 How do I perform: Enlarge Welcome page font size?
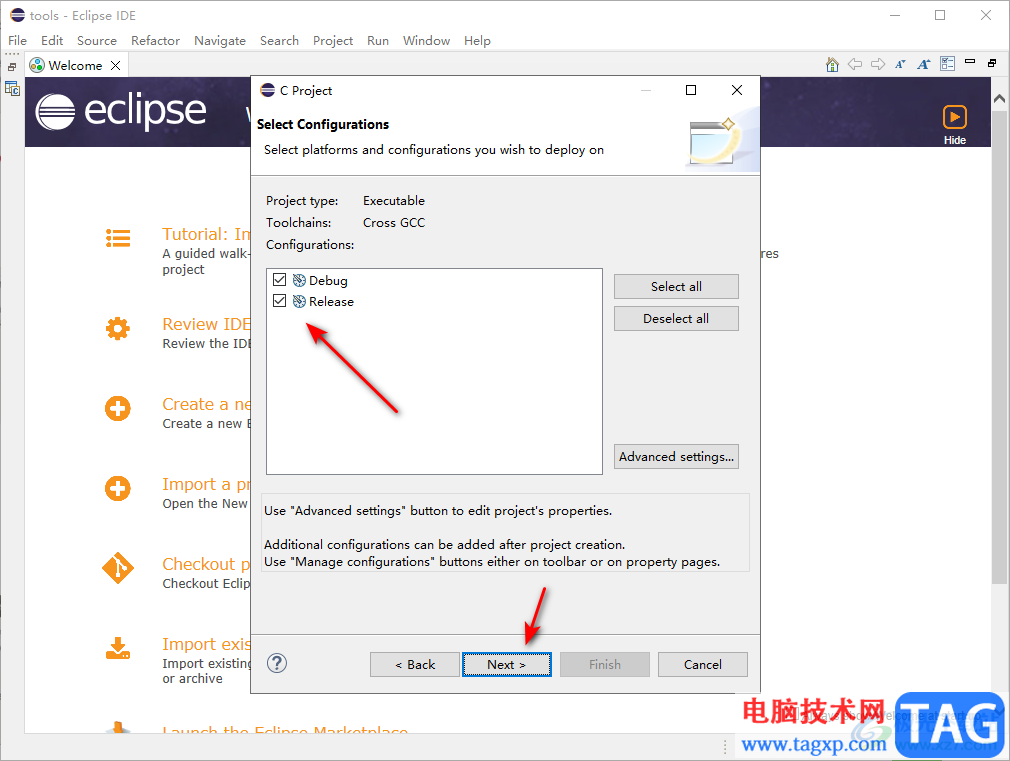click(924, 64)
